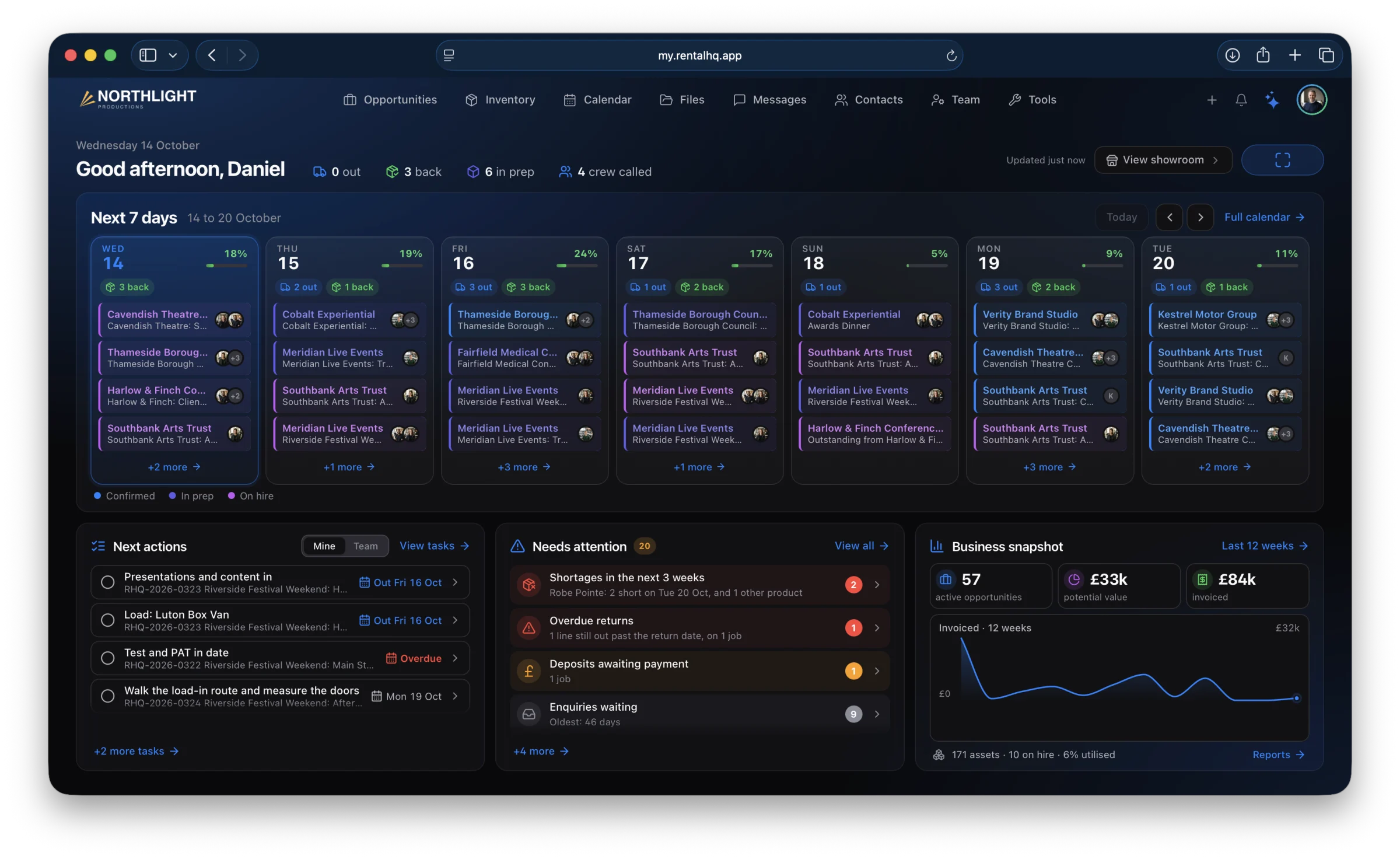
Task: Expand Deposits awaiting payment chevron
Action: coord(877,671)
